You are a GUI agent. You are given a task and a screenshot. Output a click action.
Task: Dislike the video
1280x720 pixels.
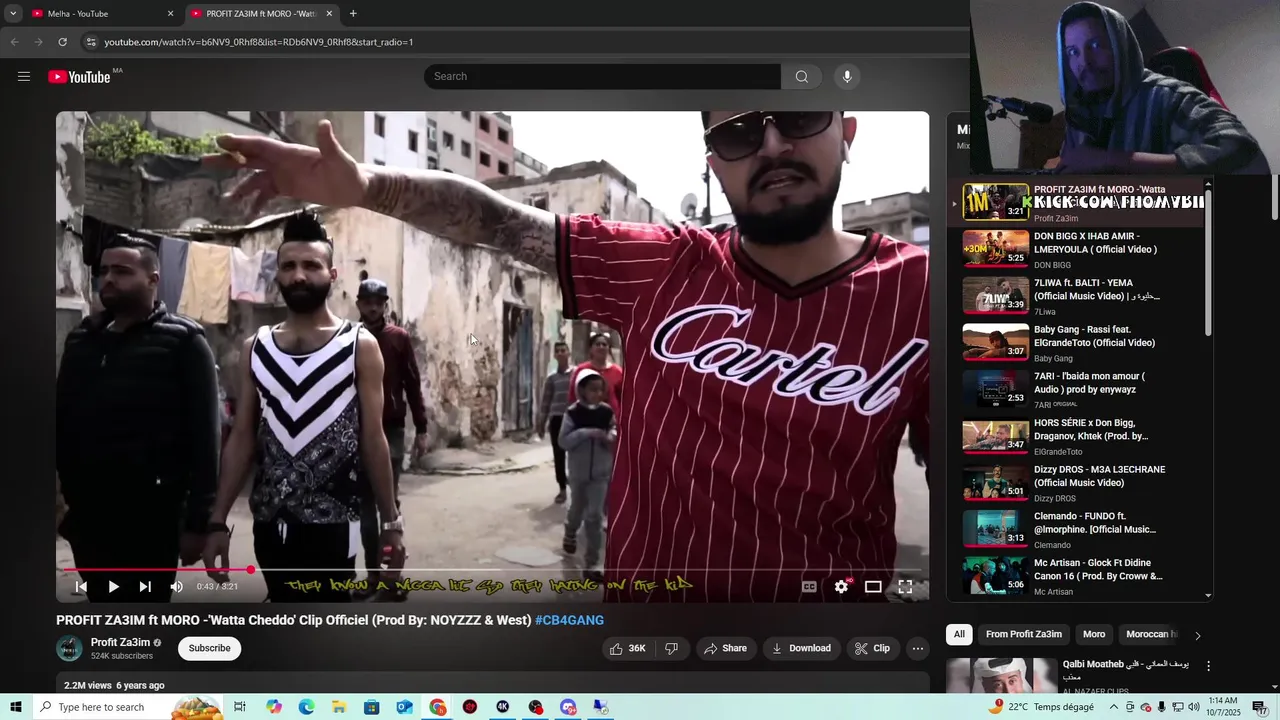pyautogui.click(x=671, y=648)
